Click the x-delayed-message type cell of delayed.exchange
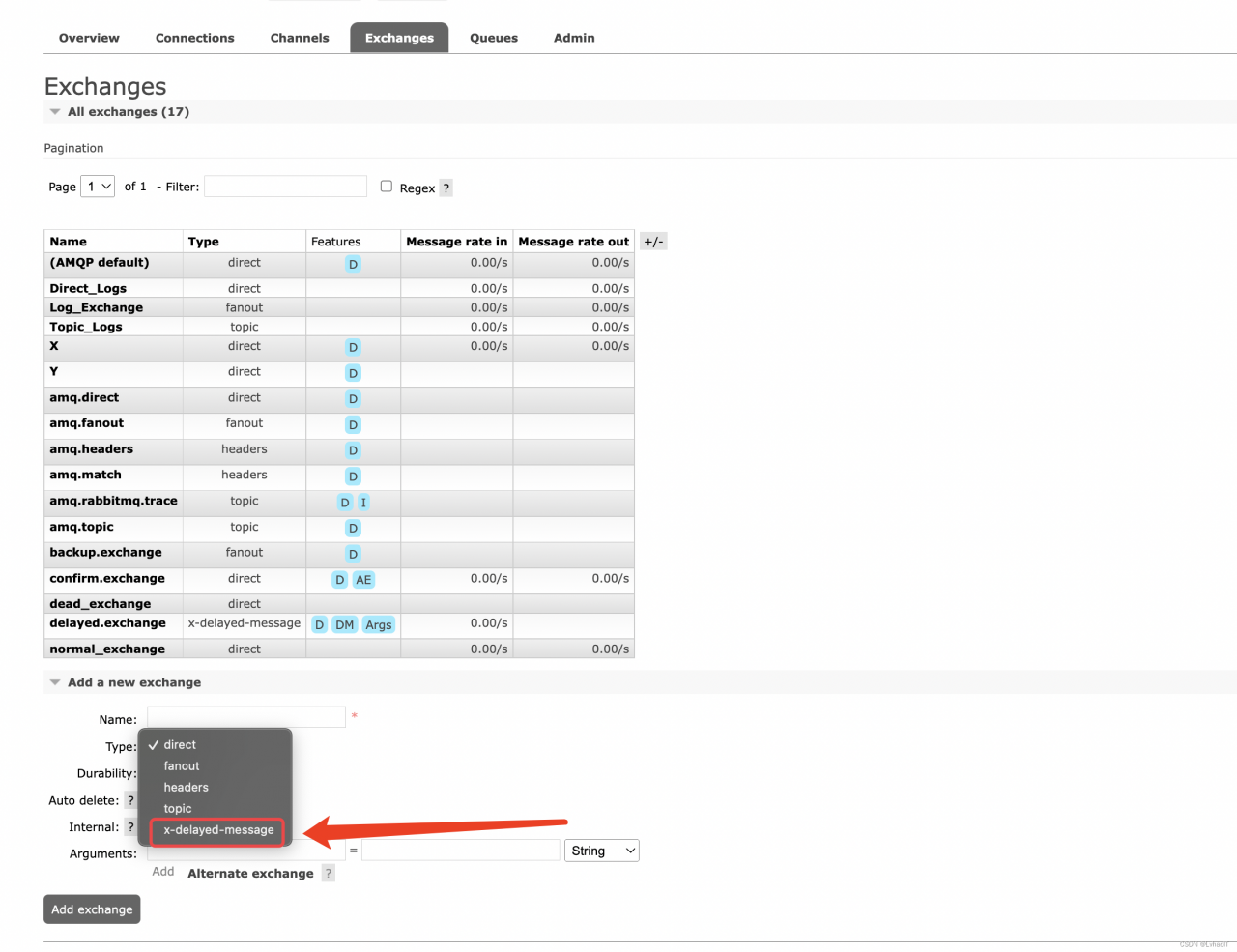Screen dimensions: 1237x952 click(245, 623)
